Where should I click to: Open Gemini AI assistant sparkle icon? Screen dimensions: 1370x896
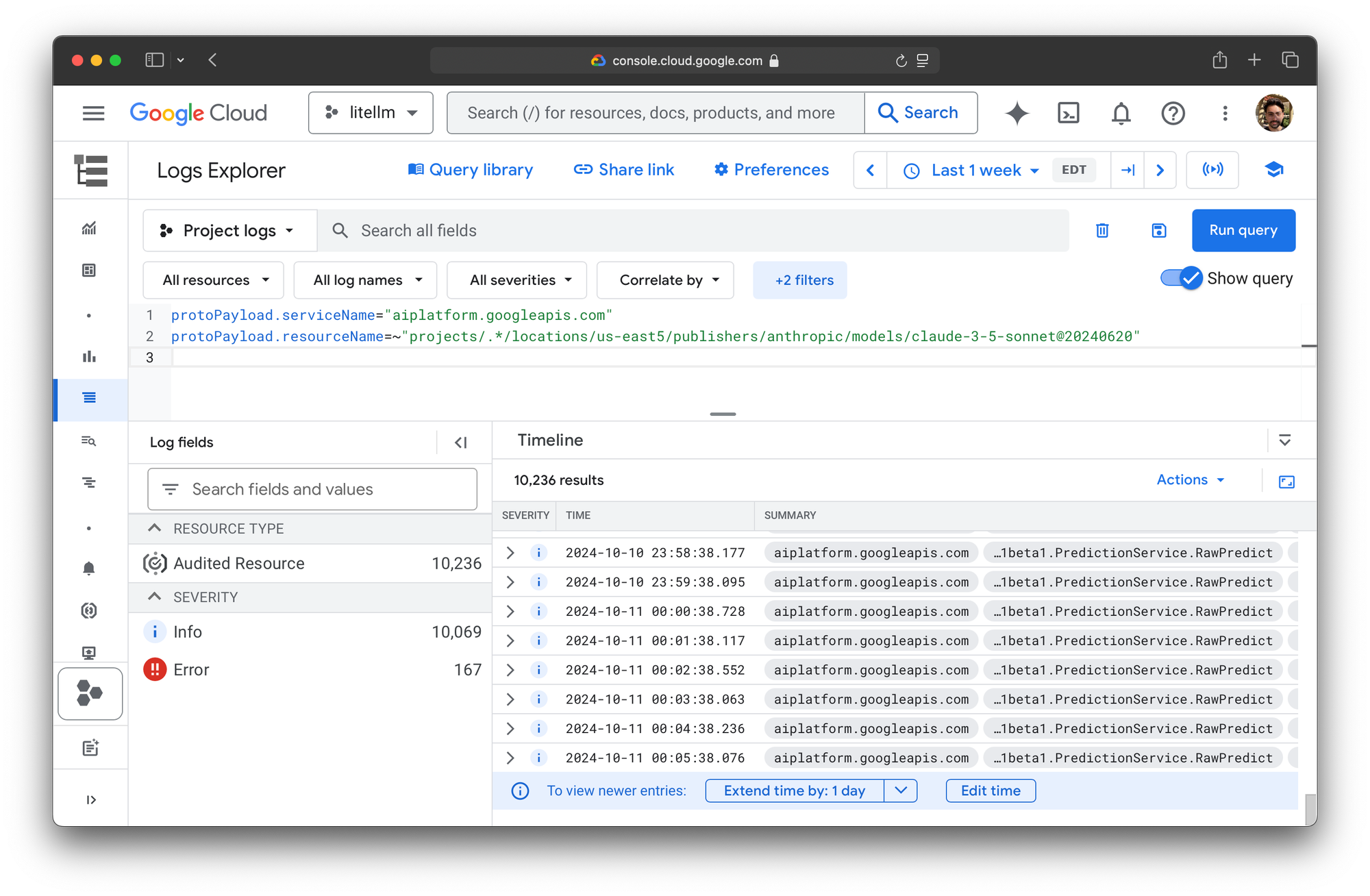(x=1017, y=113)
